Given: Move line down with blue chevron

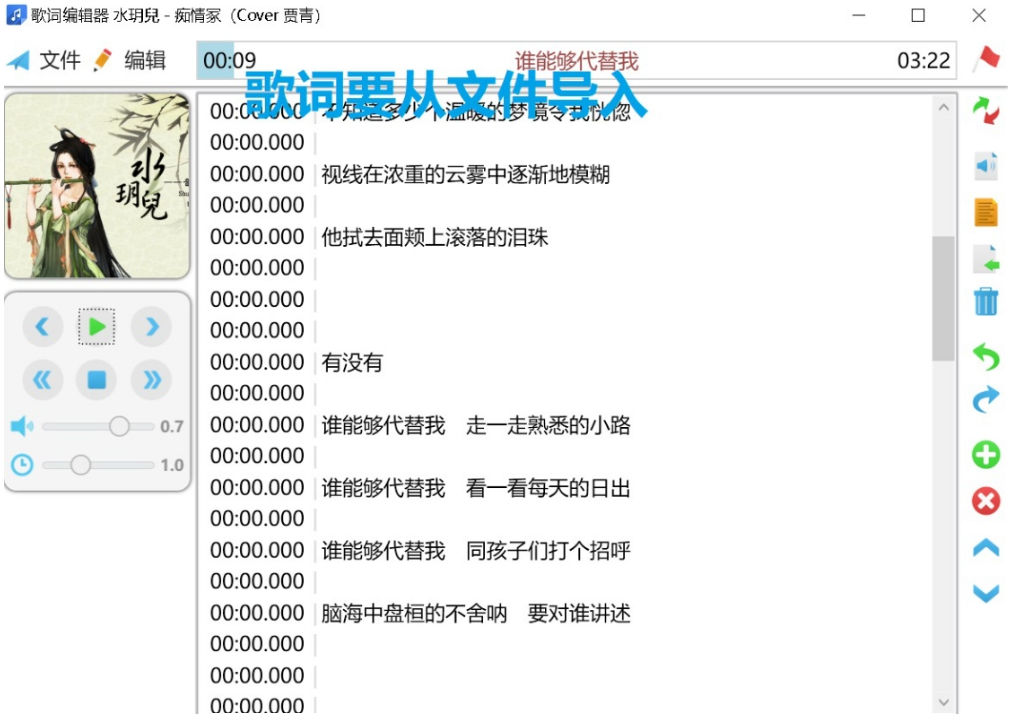Looking at the screenshot, I should click(986, 593).
